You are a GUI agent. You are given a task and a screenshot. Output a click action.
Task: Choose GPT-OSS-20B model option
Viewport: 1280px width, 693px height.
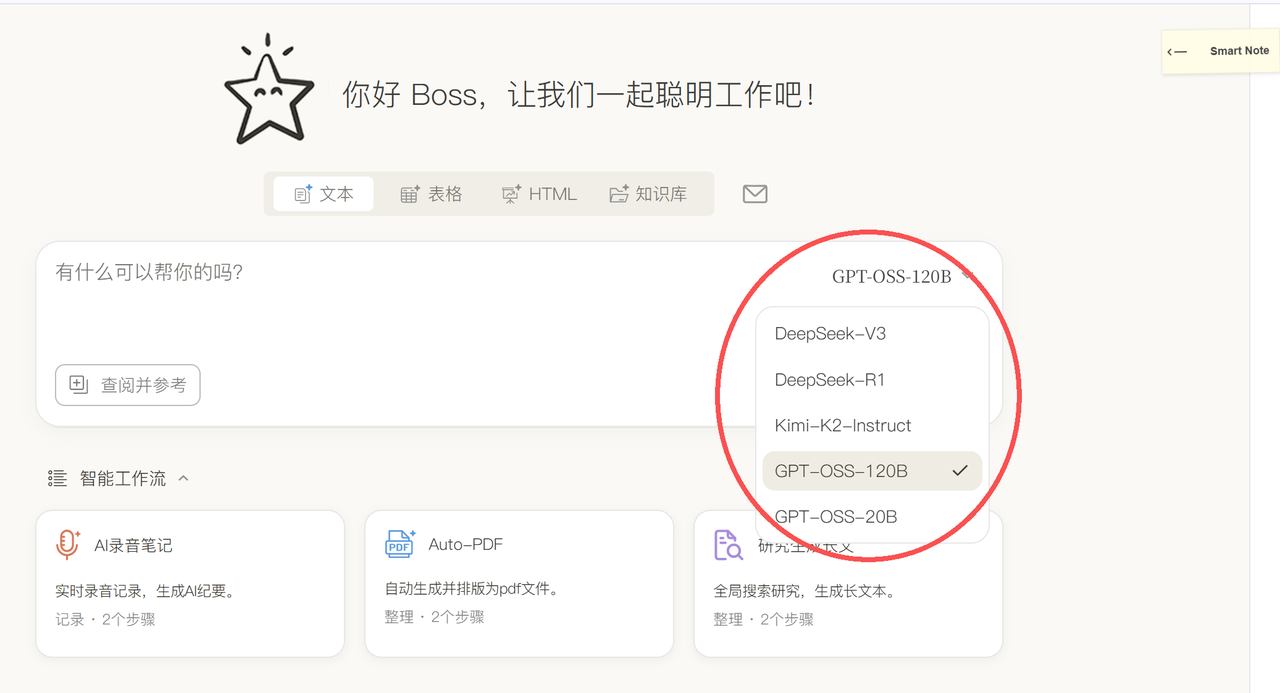(x=872, y=517)
